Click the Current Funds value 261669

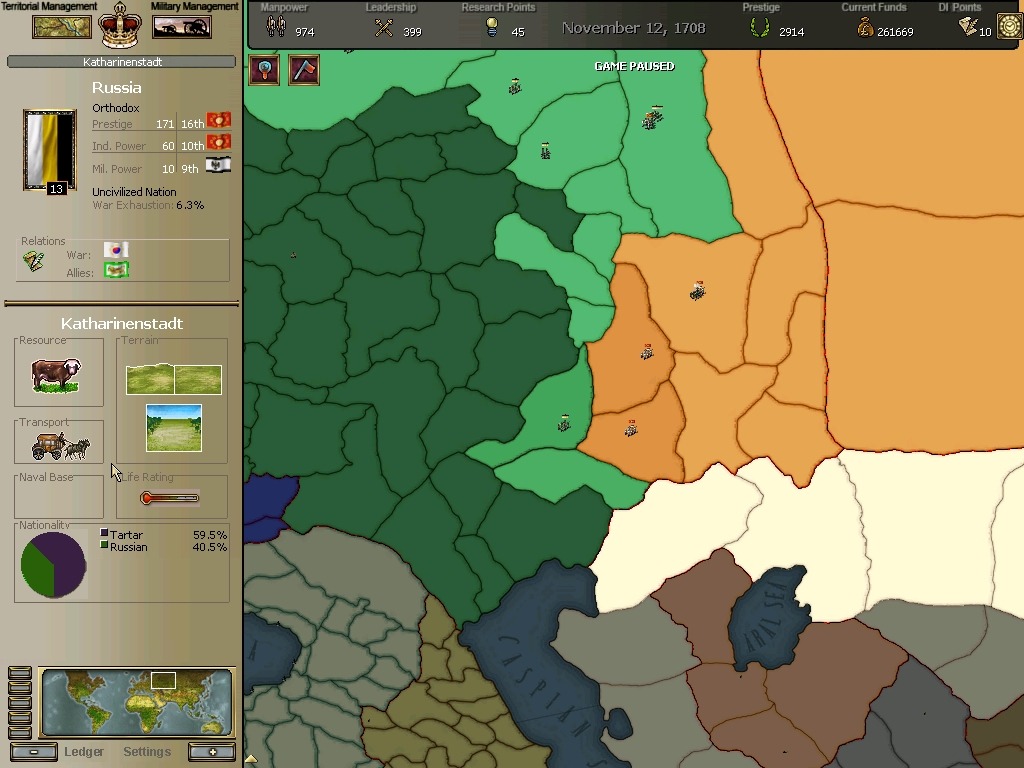tap(895, 32)
